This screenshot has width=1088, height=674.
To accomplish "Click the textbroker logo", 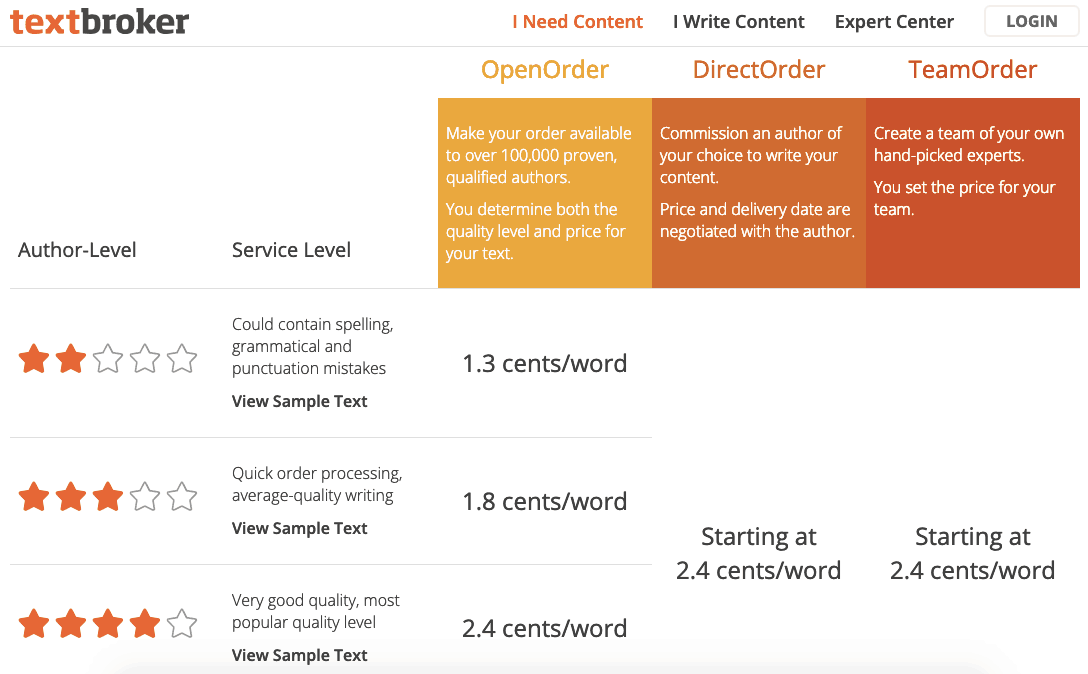I will tap(99, 21).
